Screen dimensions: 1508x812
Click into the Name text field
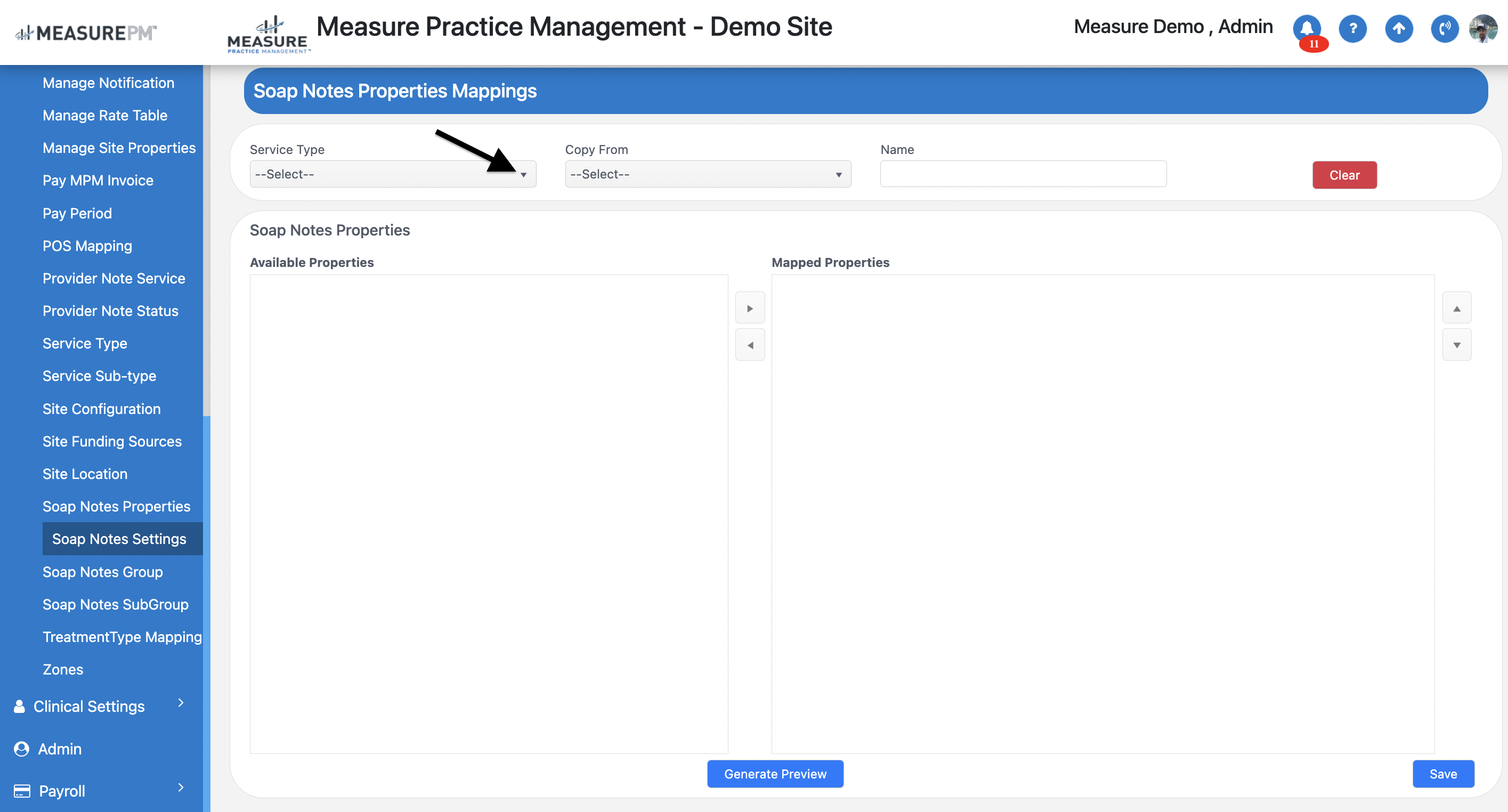[1023, 174]
